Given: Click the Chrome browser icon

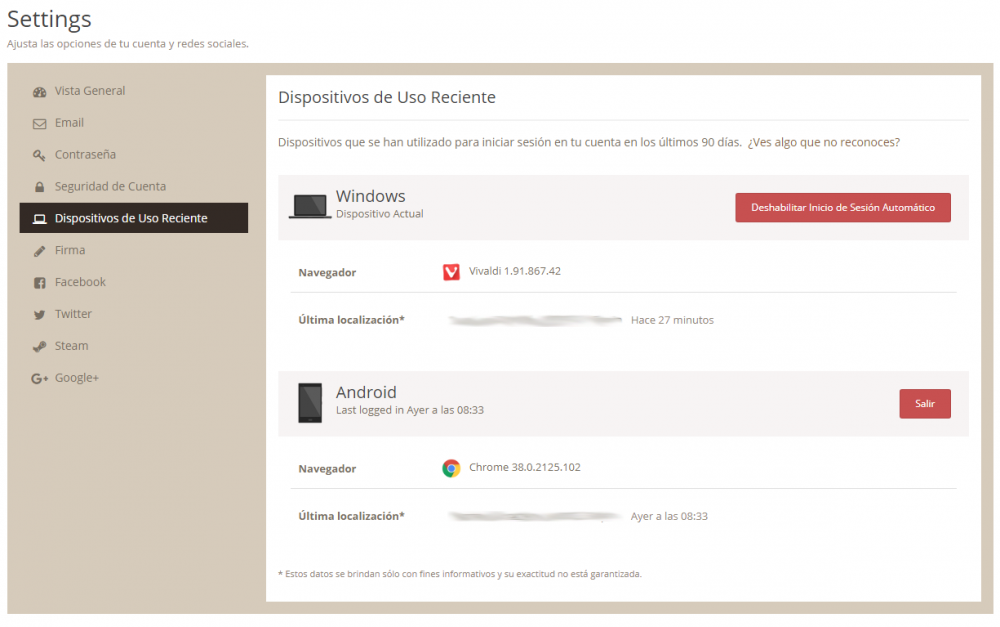Looking at the screenshot, I should point(451,468).
